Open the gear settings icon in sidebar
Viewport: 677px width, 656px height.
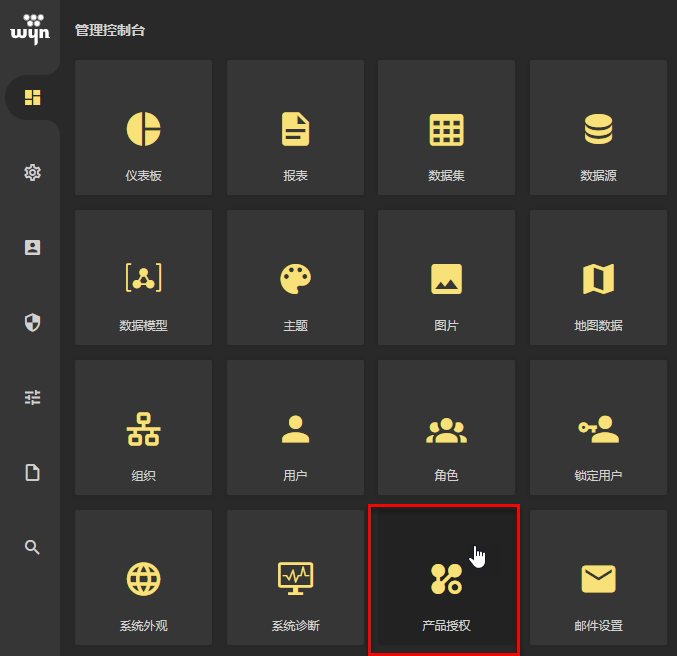32,173
